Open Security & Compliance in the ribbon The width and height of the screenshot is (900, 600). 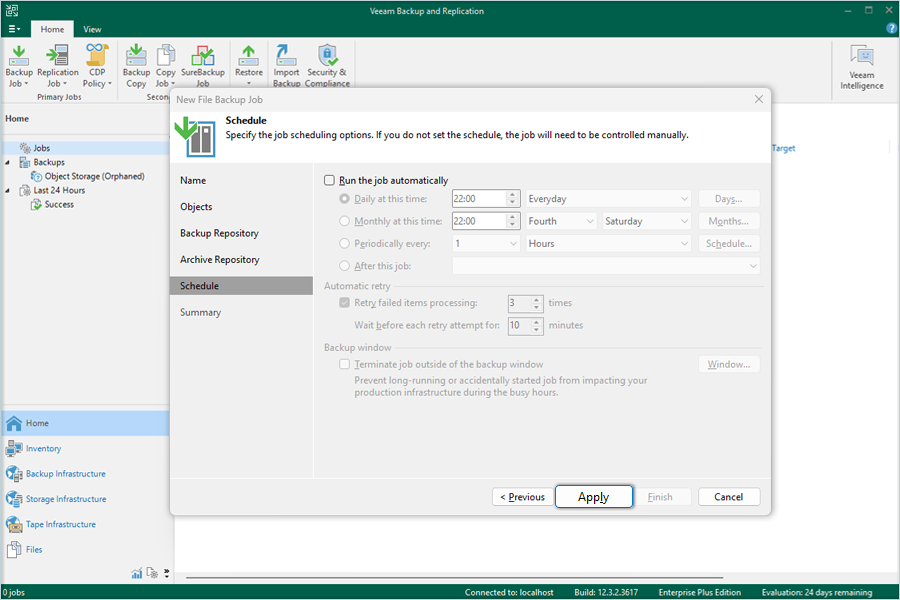(327, 66)
